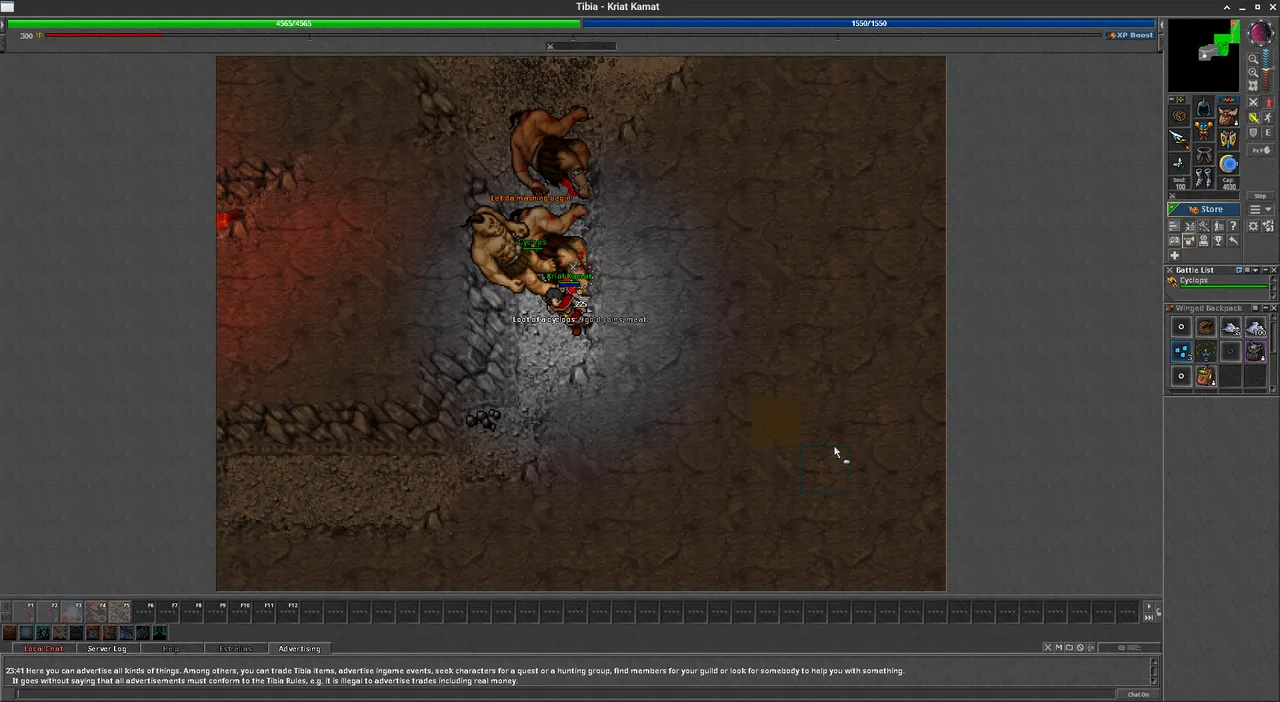Click the spear weapon hand slot
The height and width of the screenshot is (702, 1280).
[1178, 139]
